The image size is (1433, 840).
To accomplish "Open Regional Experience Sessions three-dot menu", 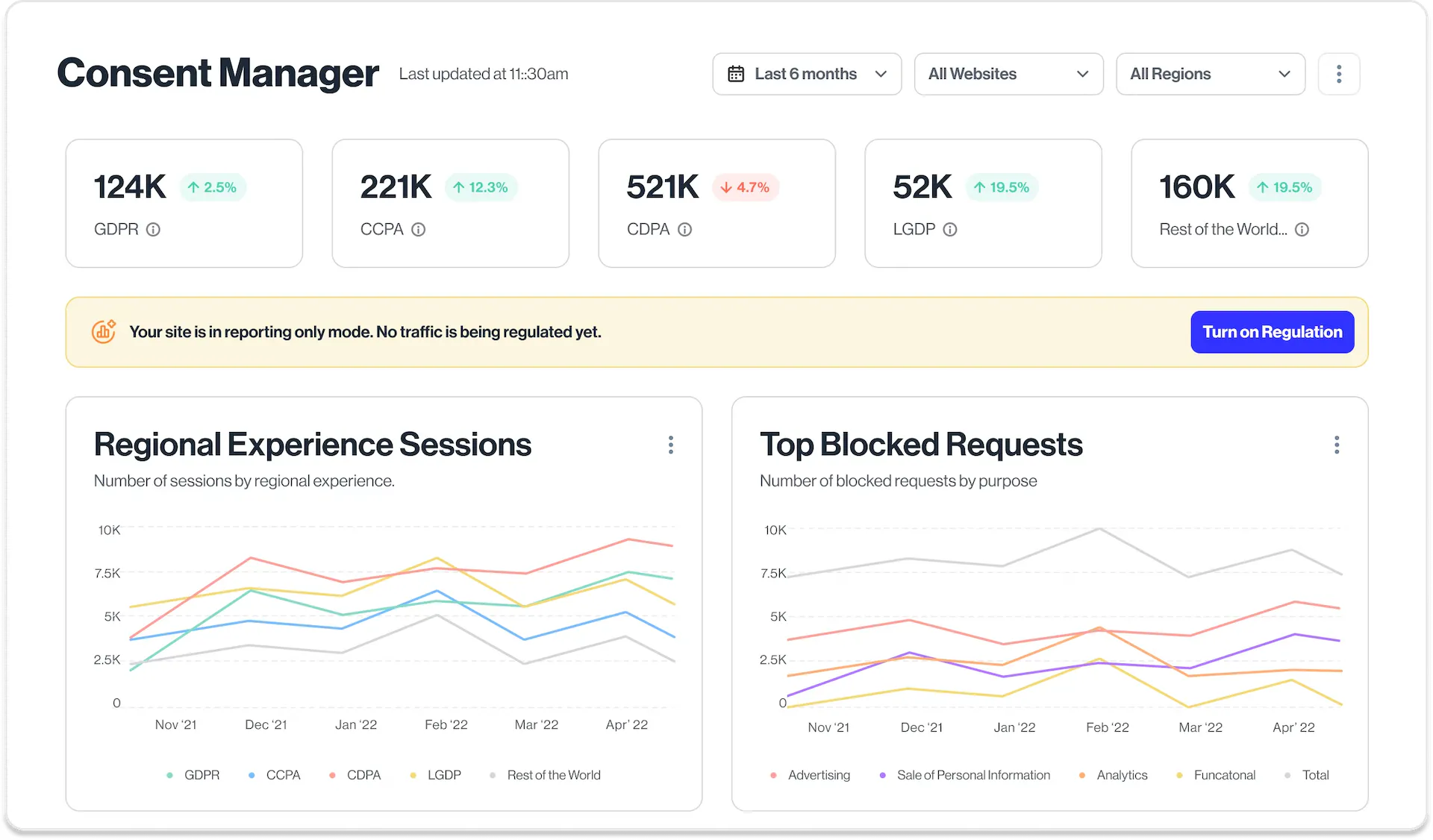I will (671, 445).
